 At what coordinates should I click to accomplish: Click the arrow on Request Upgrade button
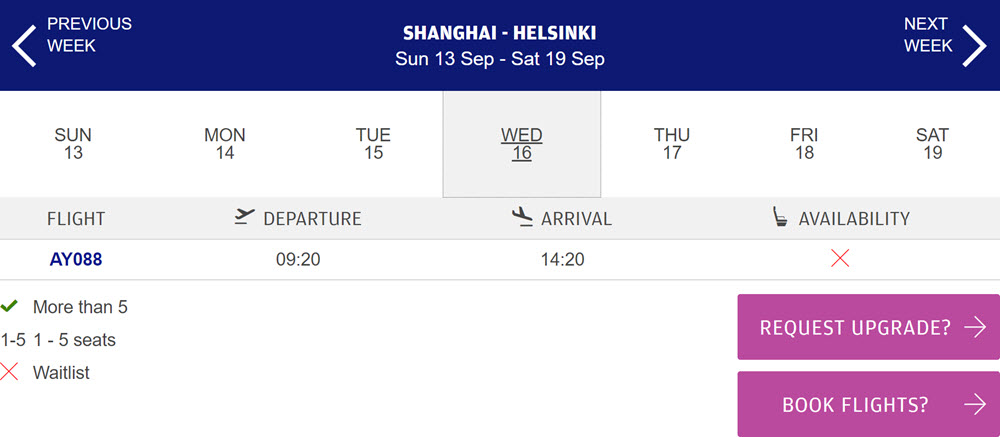click(975, 327)
